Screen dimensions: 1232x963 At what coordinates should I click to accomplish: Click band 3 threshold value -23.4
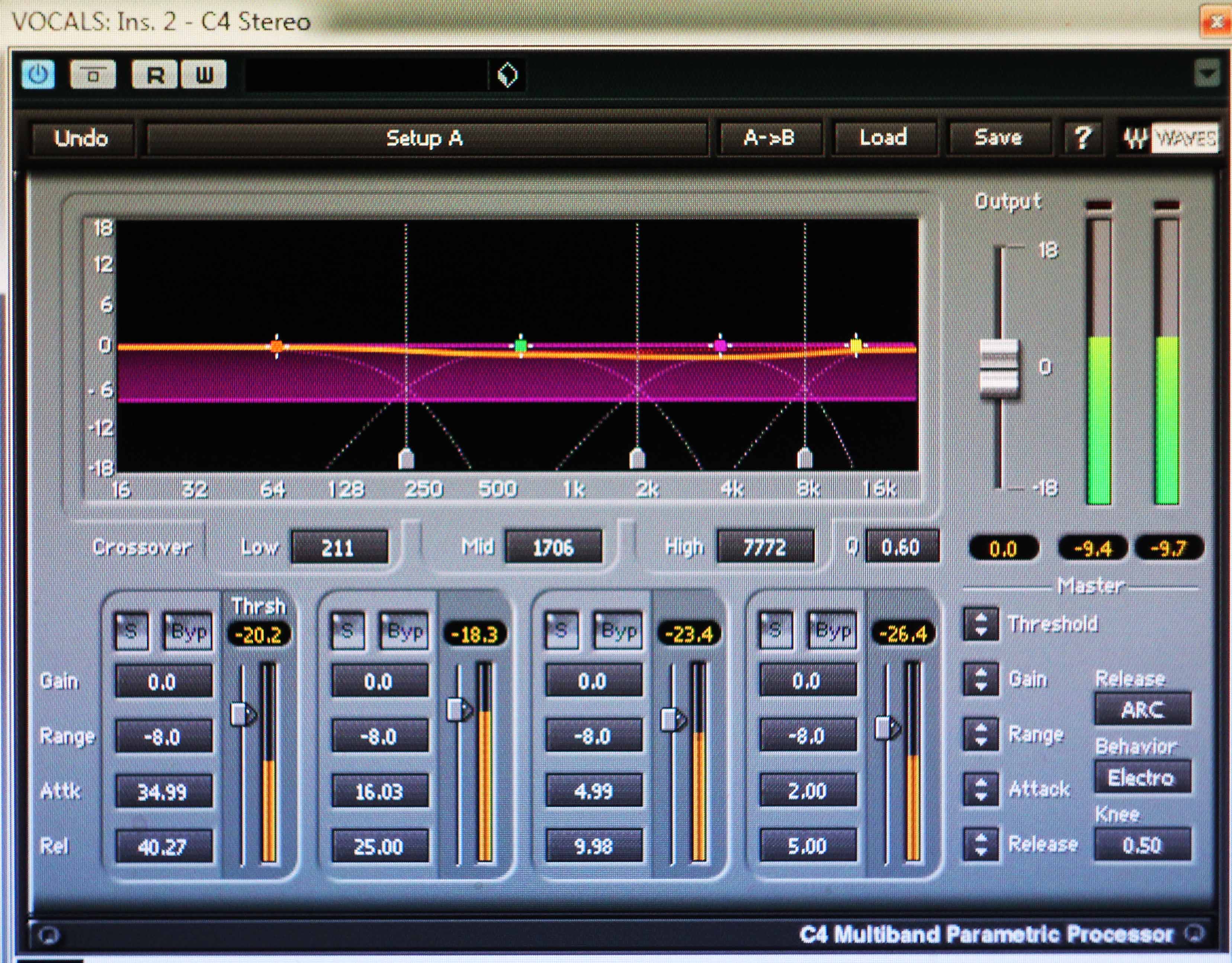pos(689,634)
